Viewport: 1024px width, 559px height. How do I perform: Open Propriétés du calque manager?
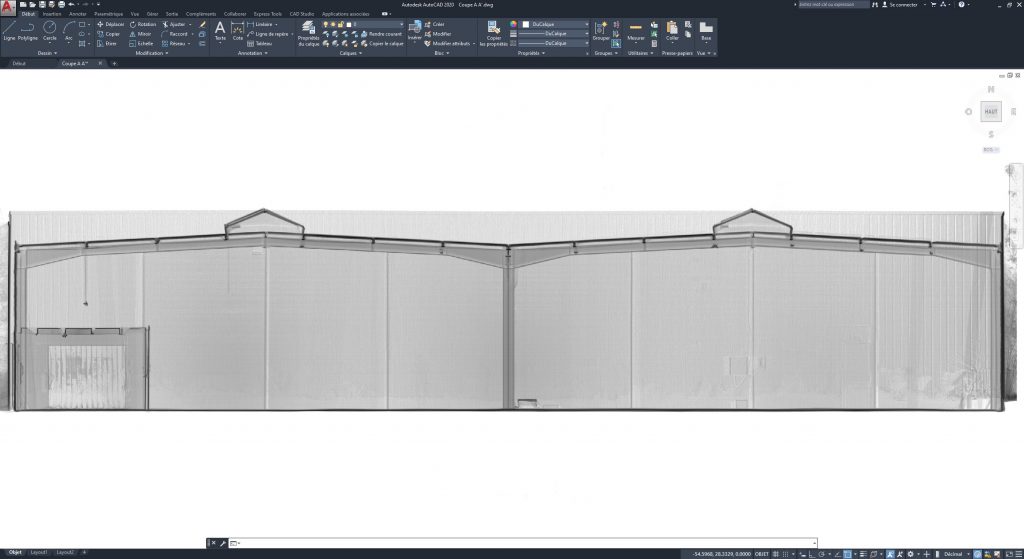(x=308, y=33)
